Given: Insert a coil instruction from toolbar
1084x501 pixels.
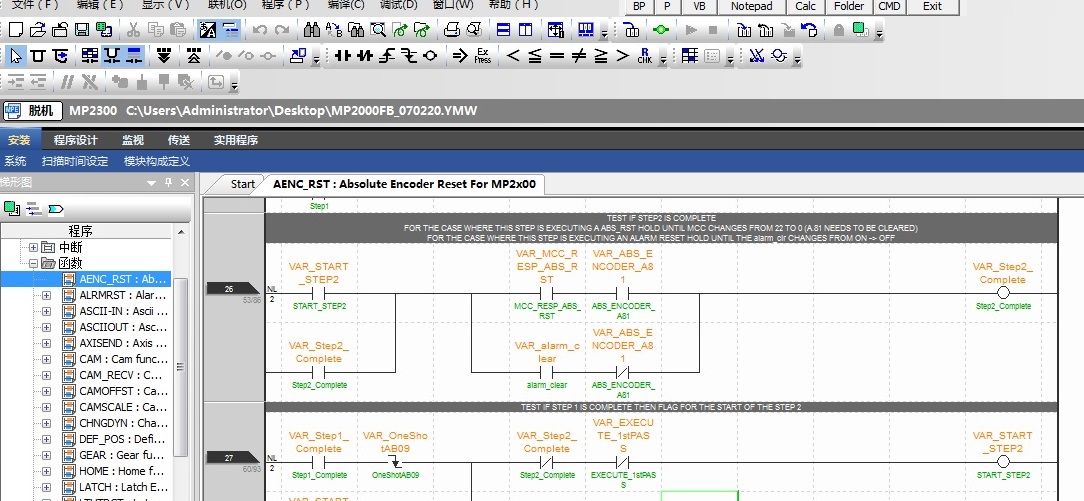Looking at the screenshot, I should pyautogui.click(x=430, y=55).
